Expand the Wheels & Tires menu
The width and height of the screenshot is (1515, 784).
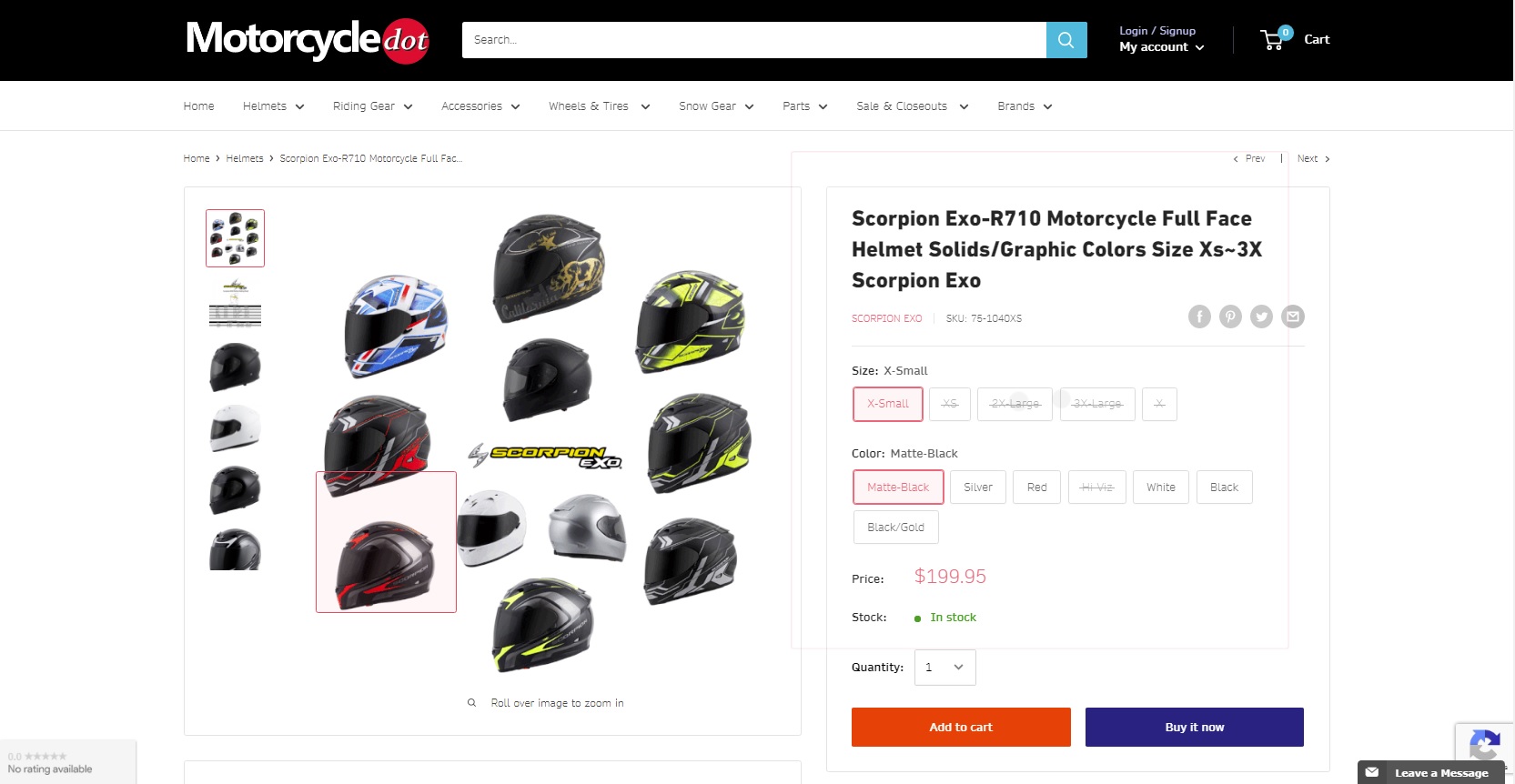point(599,106)
